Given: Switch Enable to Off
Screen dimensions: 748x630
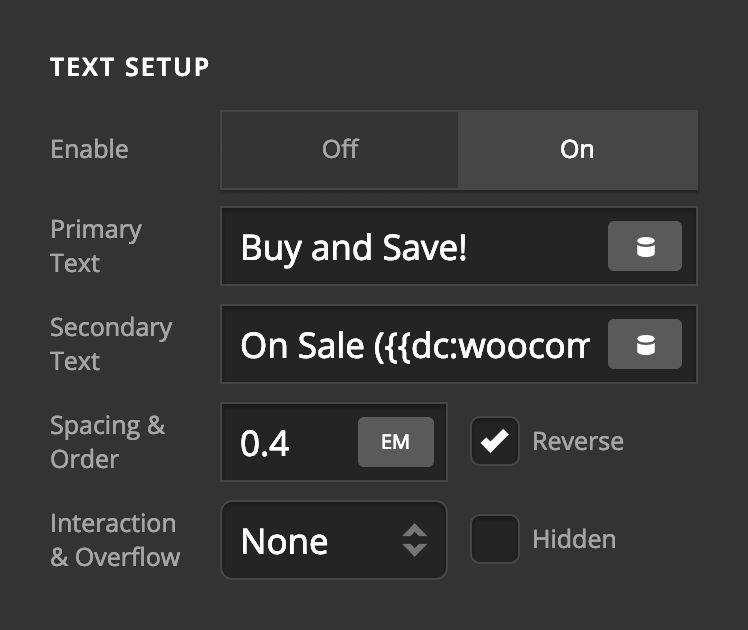Looking at the screenshot, I should [x=340, y=149].
